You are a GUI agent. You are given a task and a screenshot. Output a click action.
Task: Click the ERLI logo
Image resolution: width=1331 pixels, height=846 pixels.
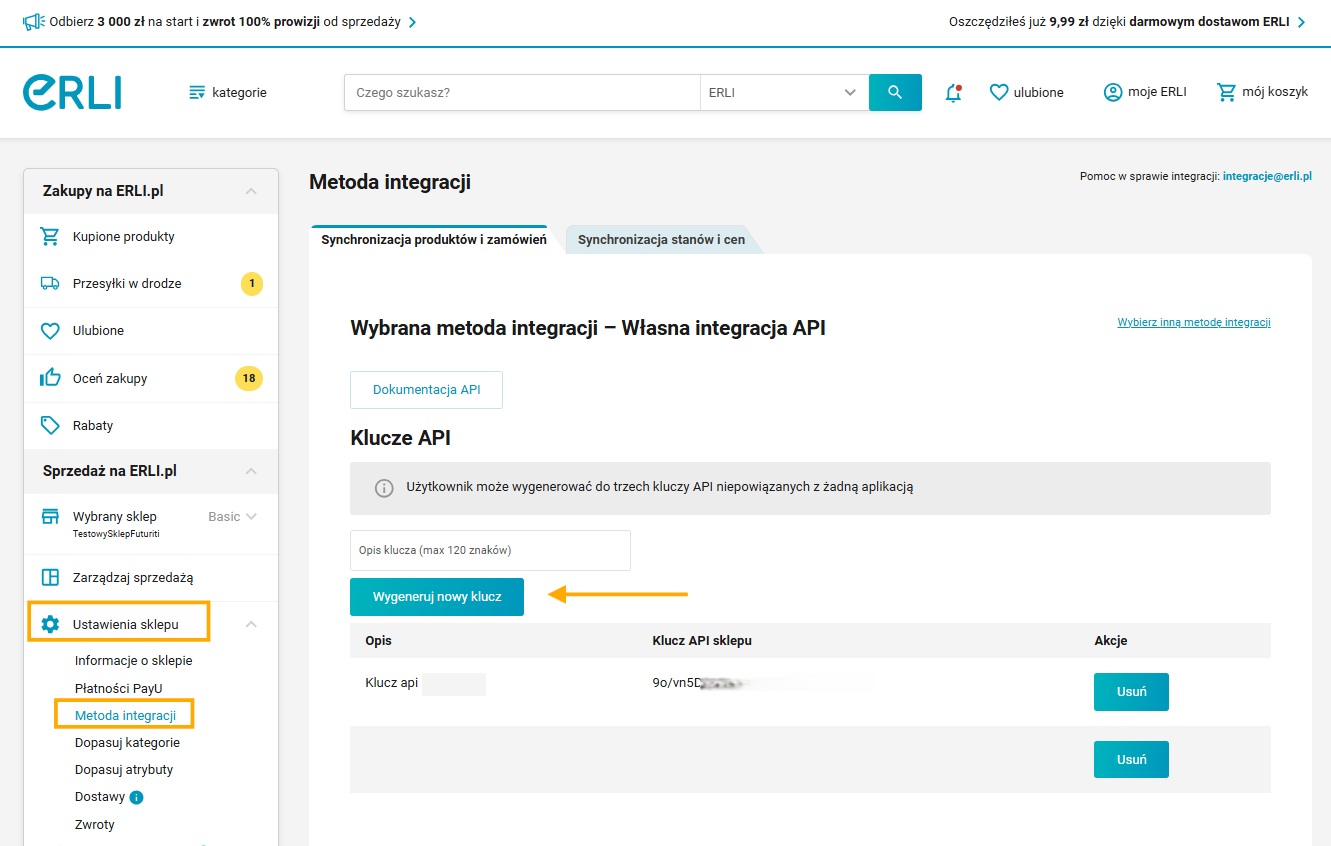[72, 92]
